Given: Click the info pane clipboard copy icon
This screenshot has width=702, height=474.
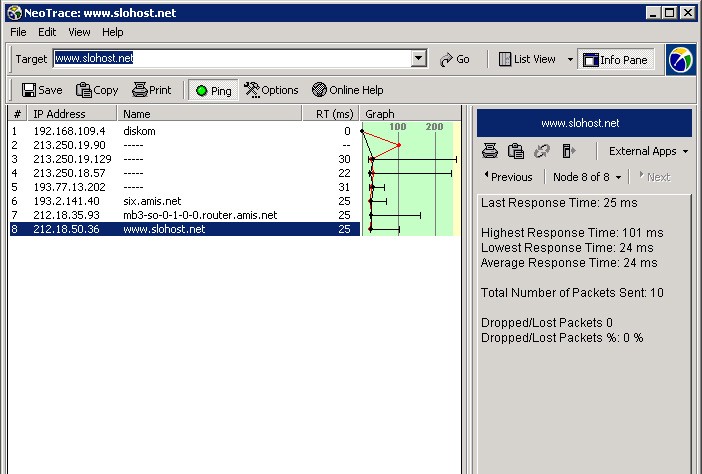Looking at the screenshot, I should click(x=516, y=151).
